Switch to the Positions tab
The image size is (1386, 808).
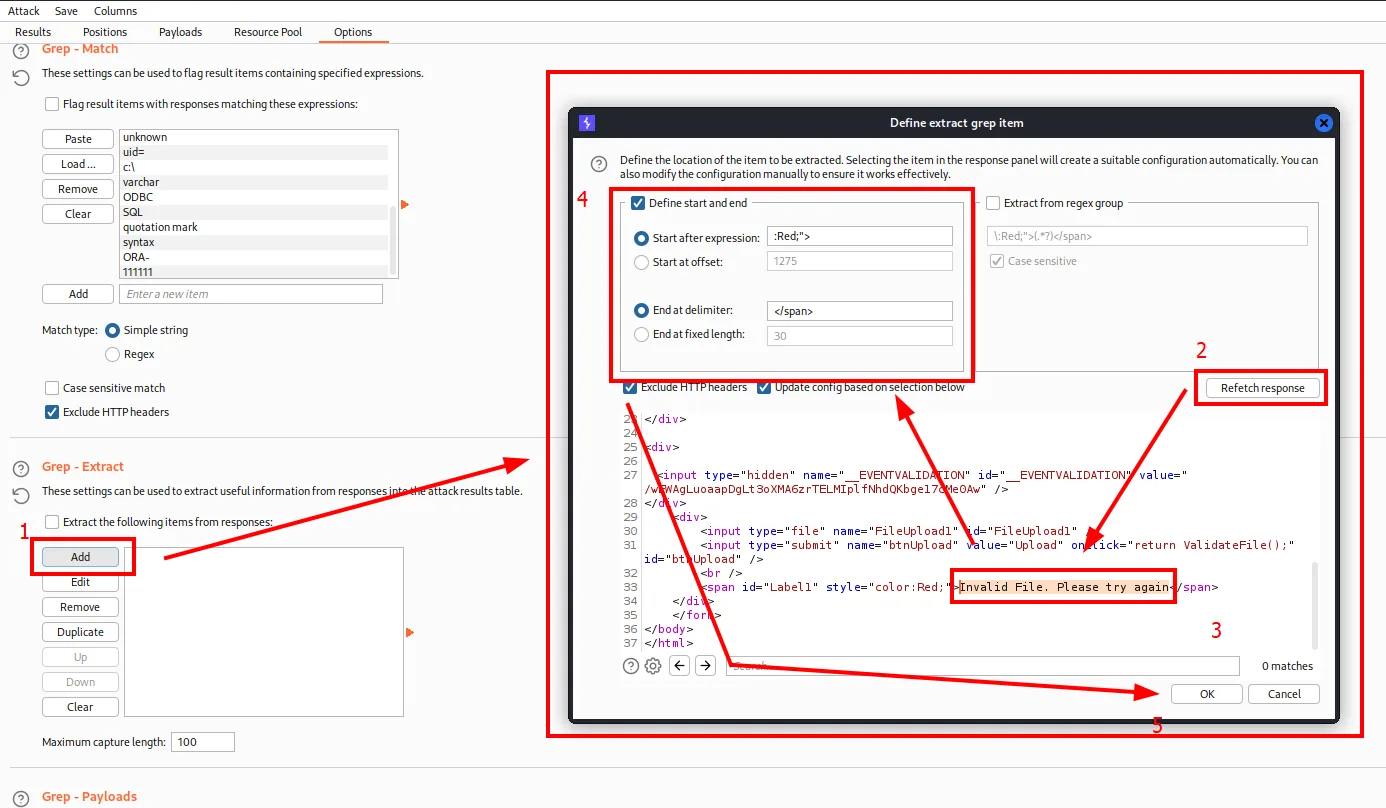tap(105, 32)
